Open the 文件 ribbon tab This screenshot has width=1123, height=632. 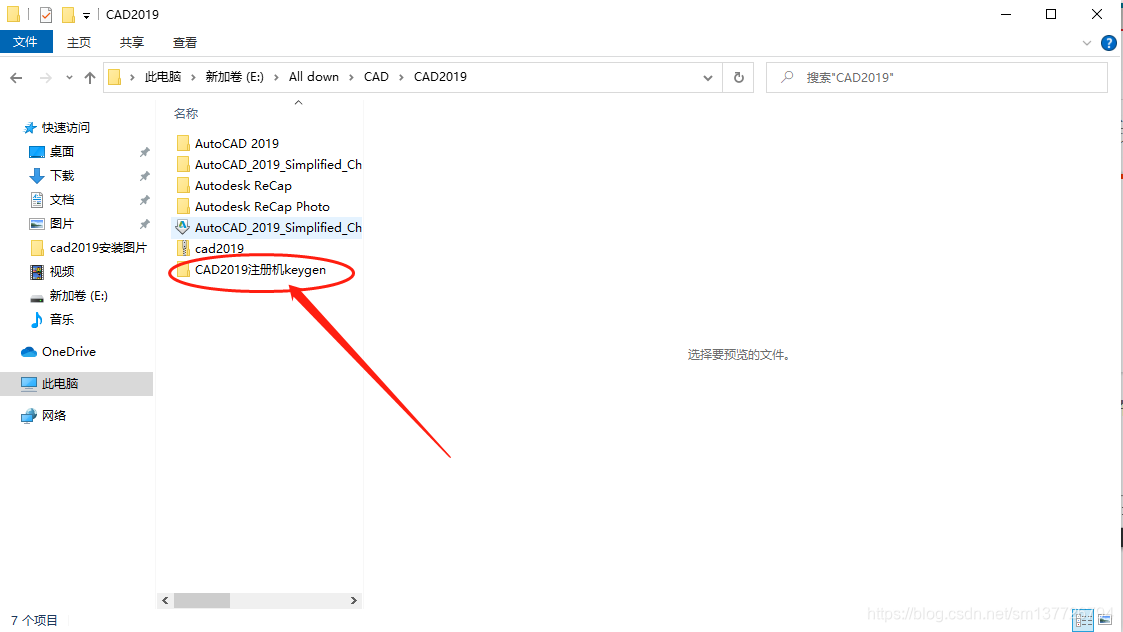26,42
